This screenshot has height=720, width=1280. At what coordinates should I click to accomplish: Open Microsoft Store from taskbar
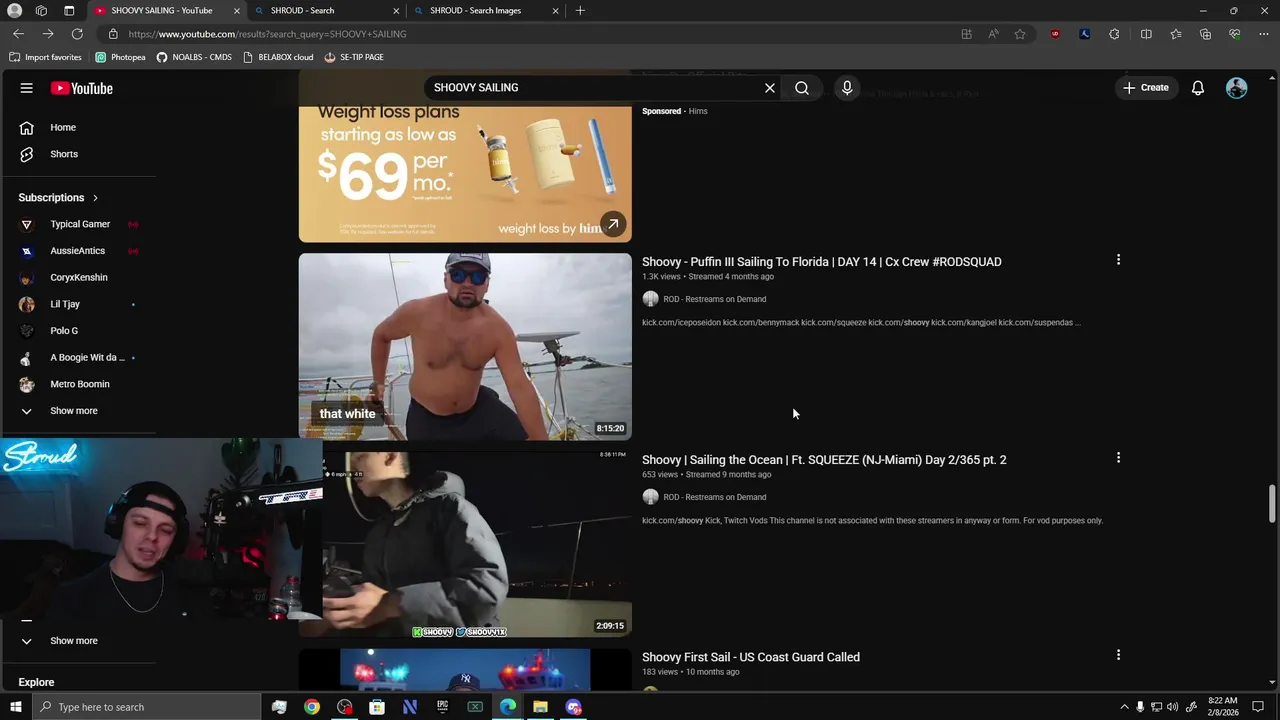(x=377, y=707)
